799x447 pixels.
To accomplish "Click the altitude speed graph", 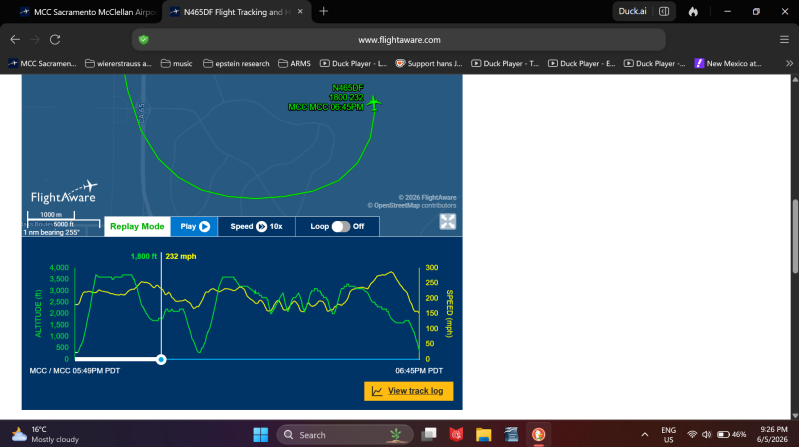I will pyautogui.click(x=247, y=312).
